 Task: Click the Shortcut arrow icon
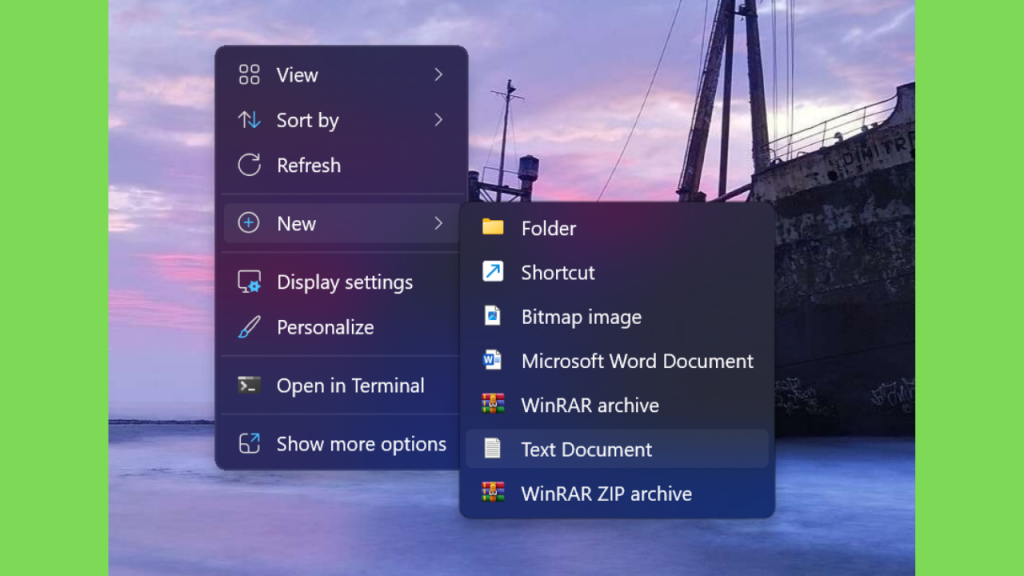point(493,271)
